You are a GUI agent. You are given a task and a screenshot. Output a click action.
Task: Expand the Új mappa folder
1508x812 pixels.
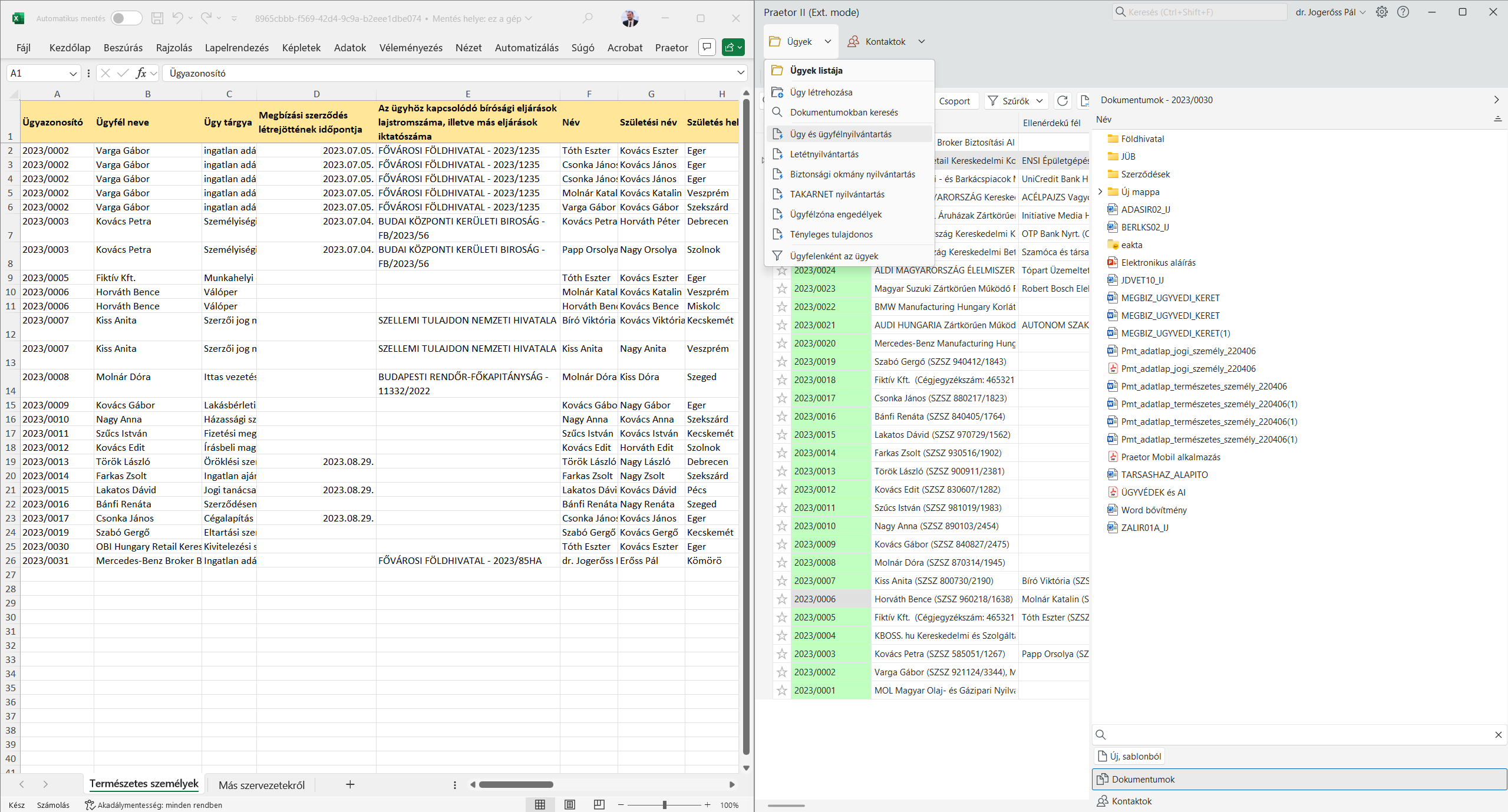[x=1100, y=192]
